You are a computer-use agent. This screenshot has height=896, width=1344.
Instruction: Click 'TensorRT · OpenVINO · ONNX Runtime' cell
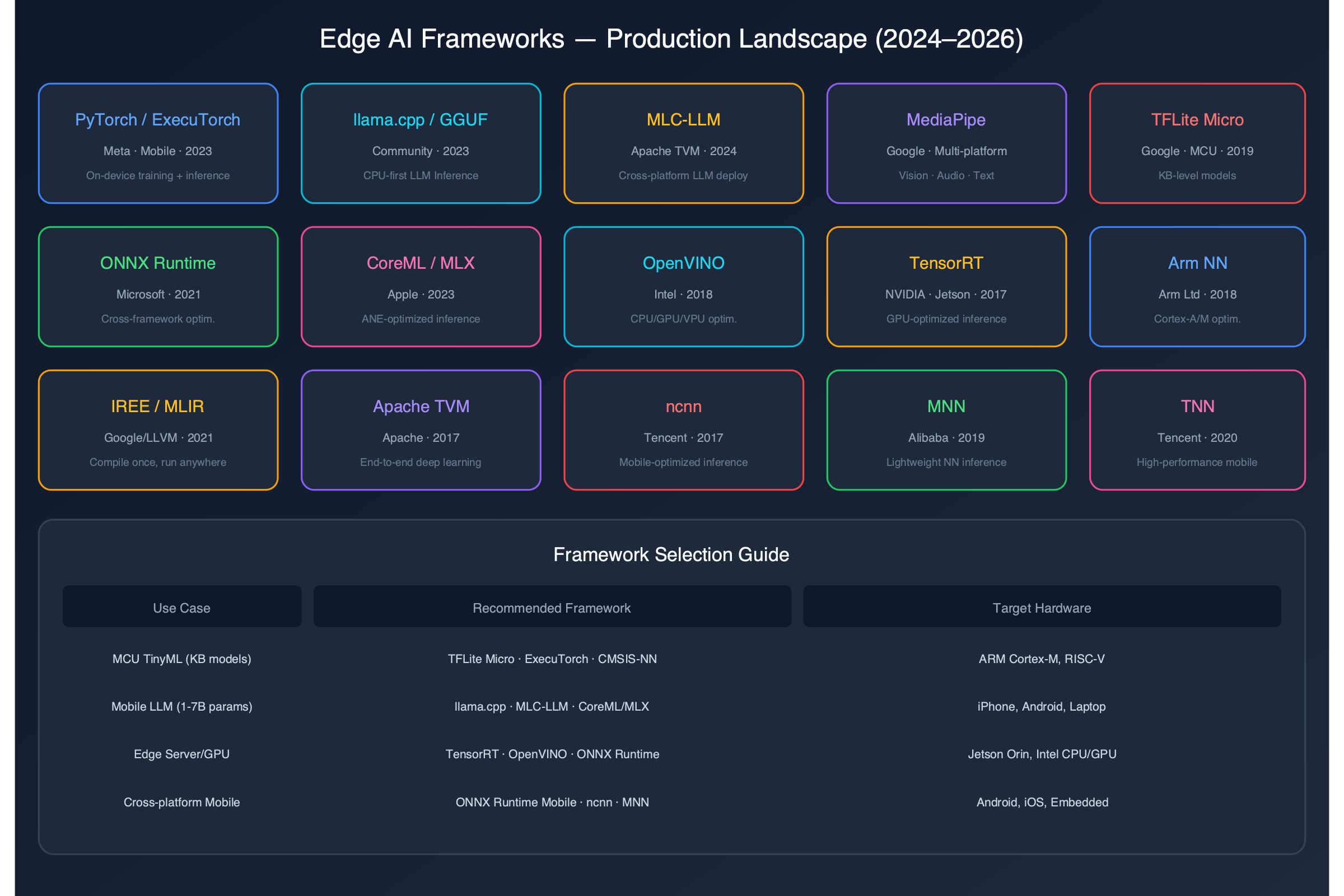click(x=552, y=754)
